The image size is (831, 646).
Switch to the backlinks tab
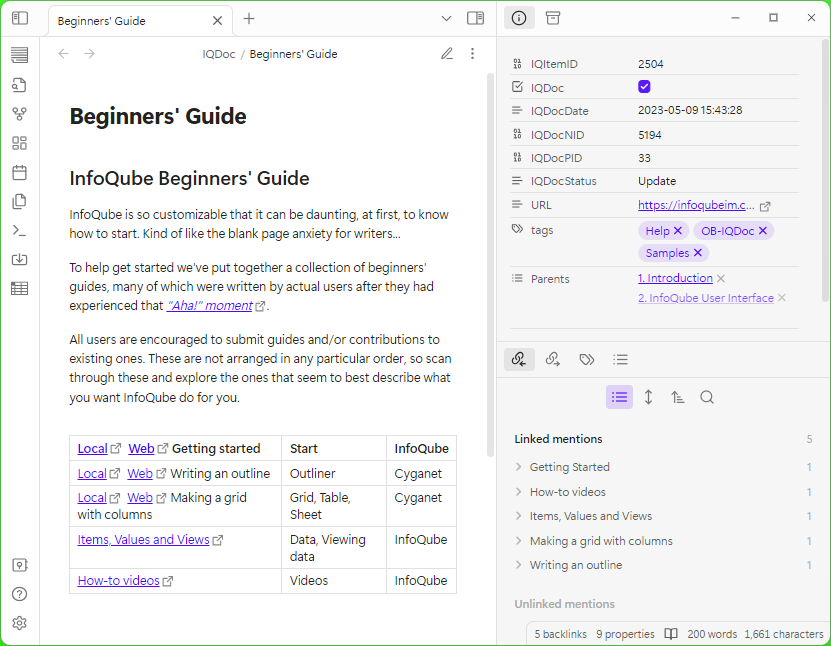pos(519,359)
